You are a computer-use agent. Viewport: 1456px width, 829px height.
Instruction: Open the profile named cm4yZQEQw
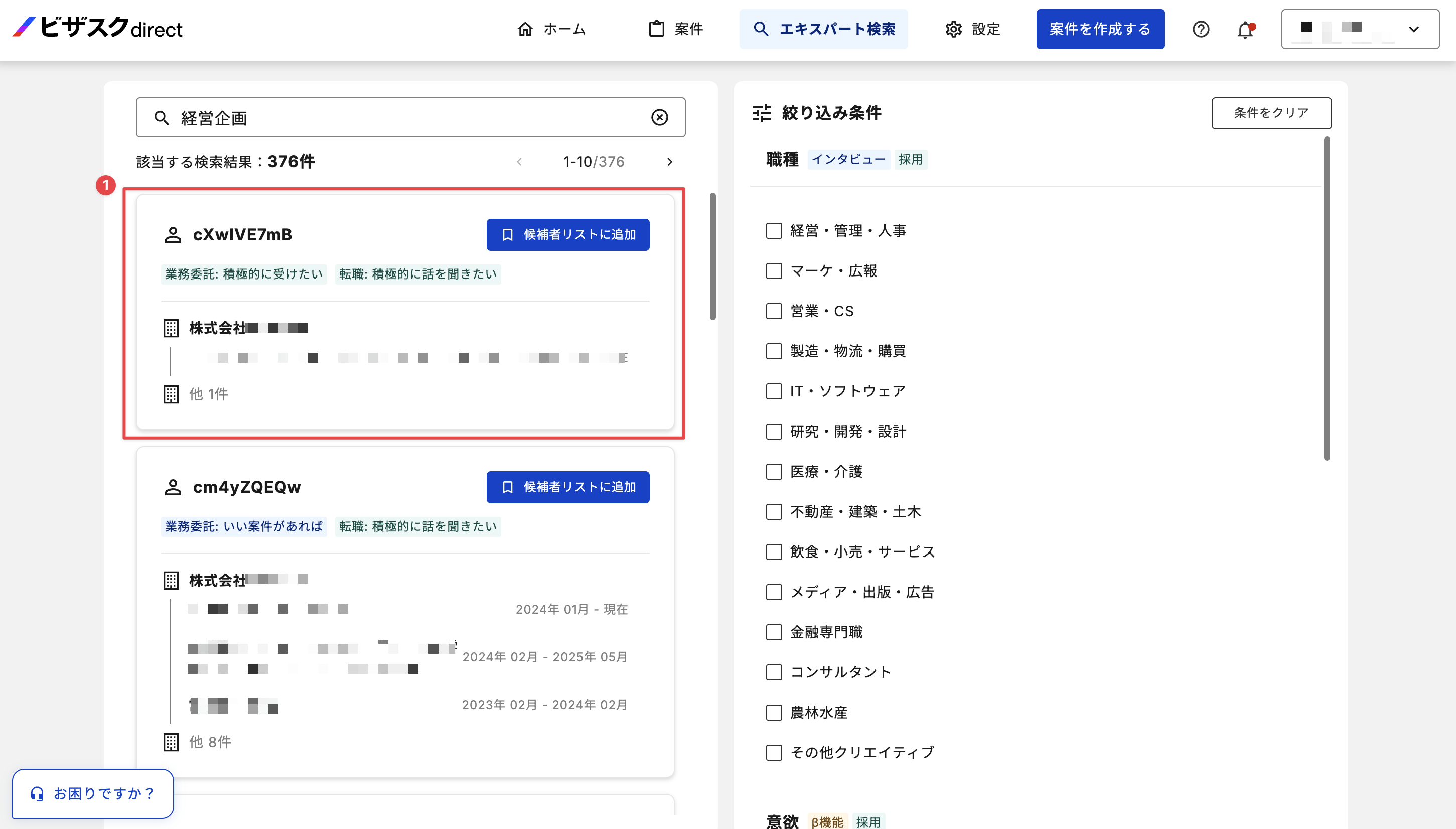tap(247, 487)
